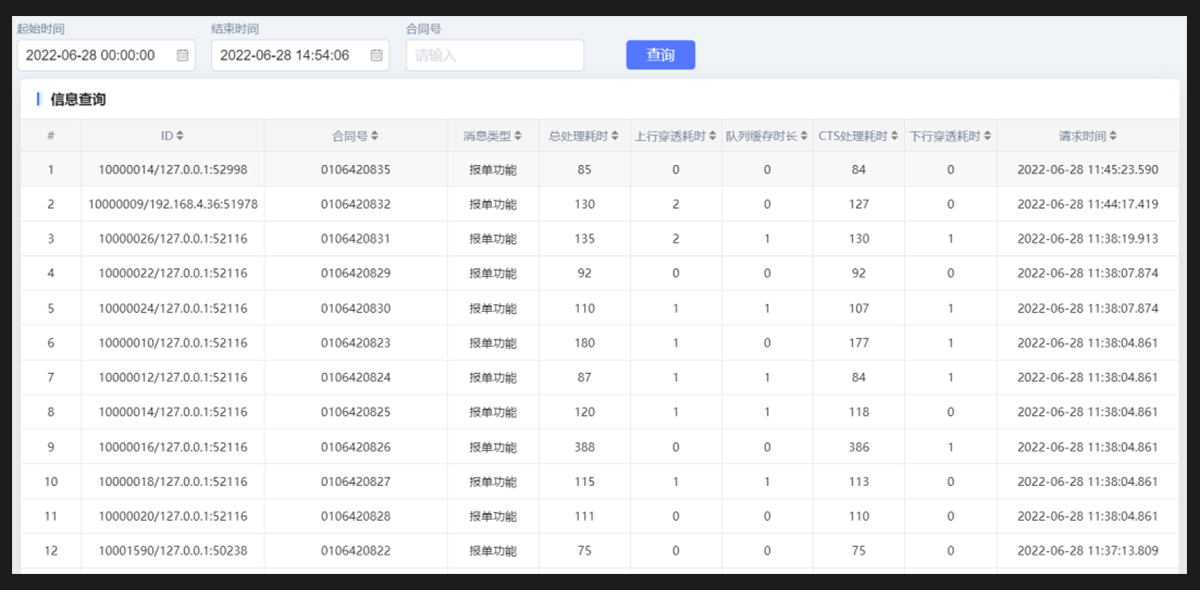Select request time 2022-06-28 11:38:19.913

pyautogui.click(x=1088, y=239)
